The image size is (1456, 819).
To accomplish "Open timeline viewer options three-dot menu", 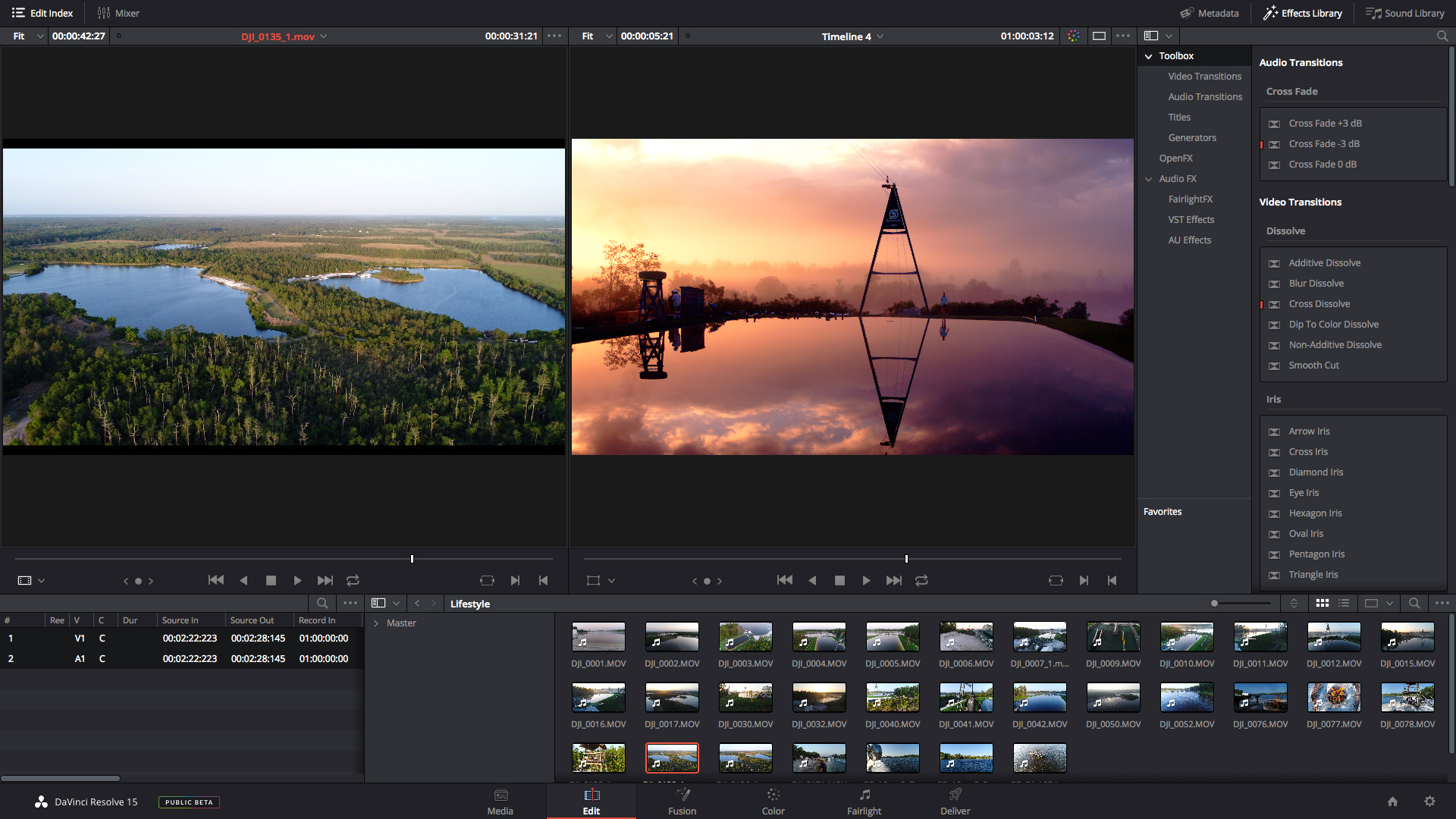I will [1123, 36].
